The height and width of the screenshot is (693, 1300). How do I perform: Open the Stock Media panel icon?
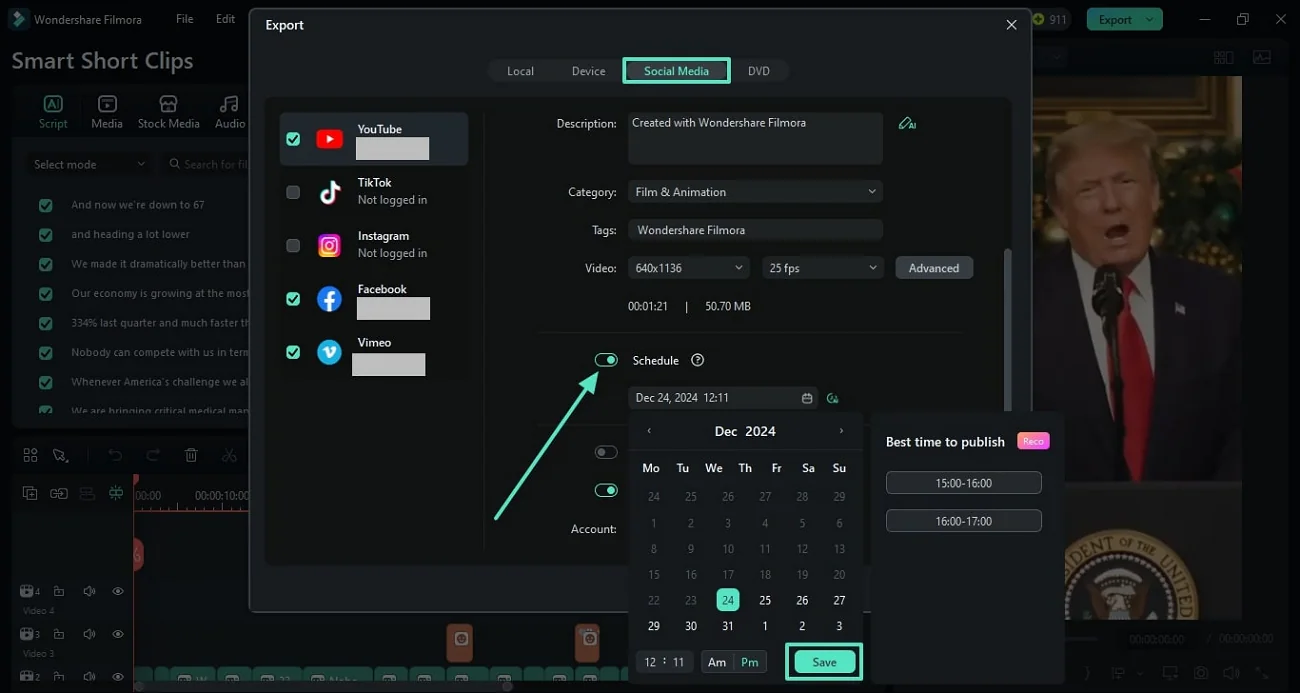click(x=168, y=104)
